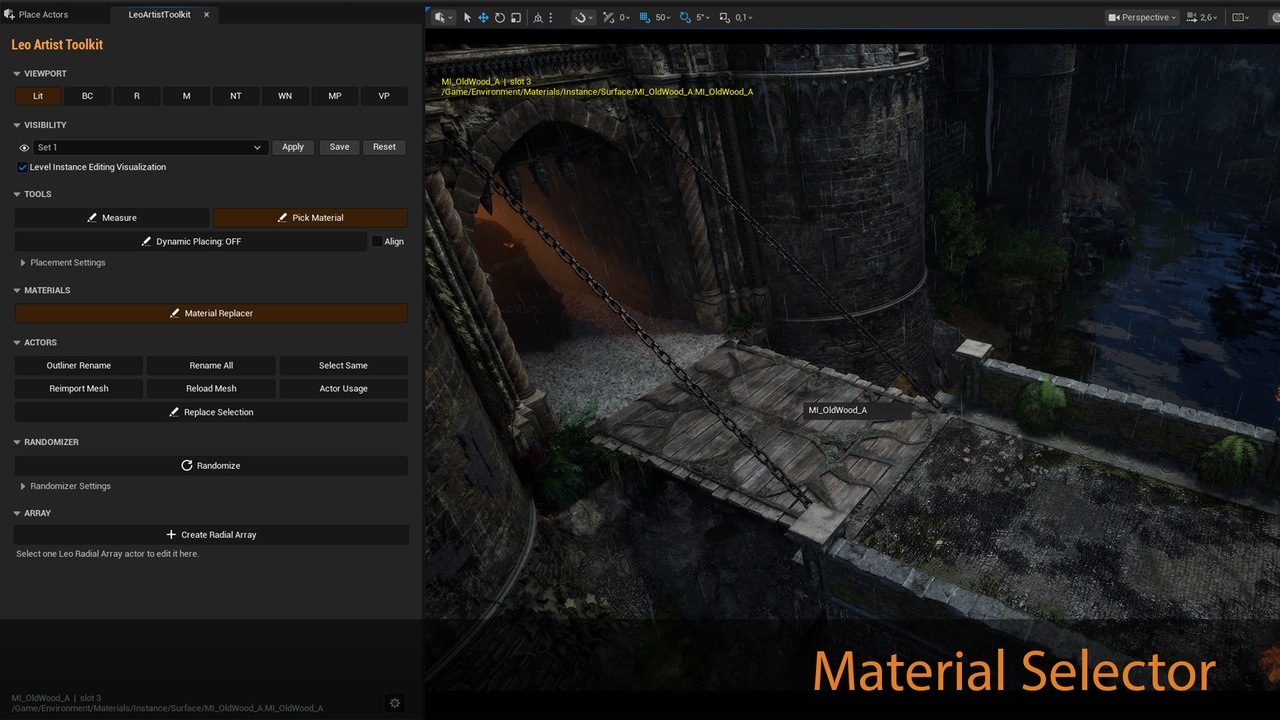Toggle Level Instance Editing Visualization checkbox
The height and width of the screenshot is (720, 1280).
click(x=22, y=167)
